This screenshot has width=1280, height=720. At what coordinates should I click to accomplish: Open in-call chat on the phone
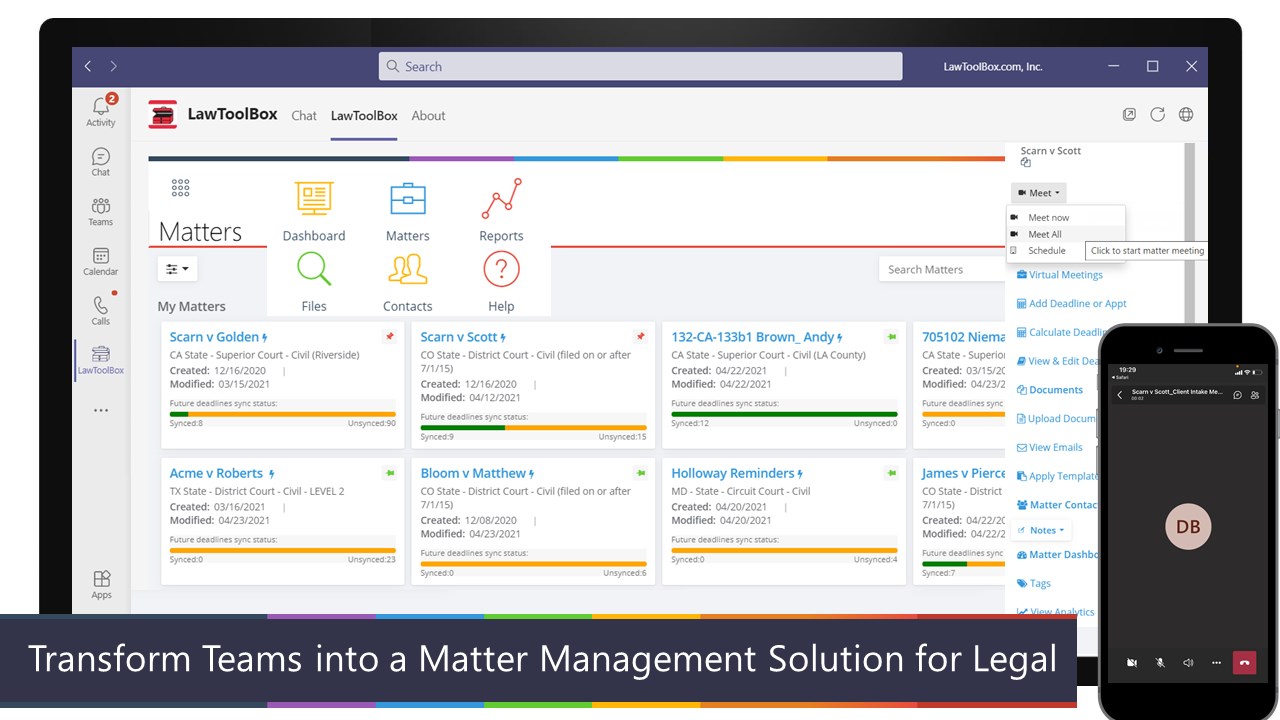[x=1237, y=395]
